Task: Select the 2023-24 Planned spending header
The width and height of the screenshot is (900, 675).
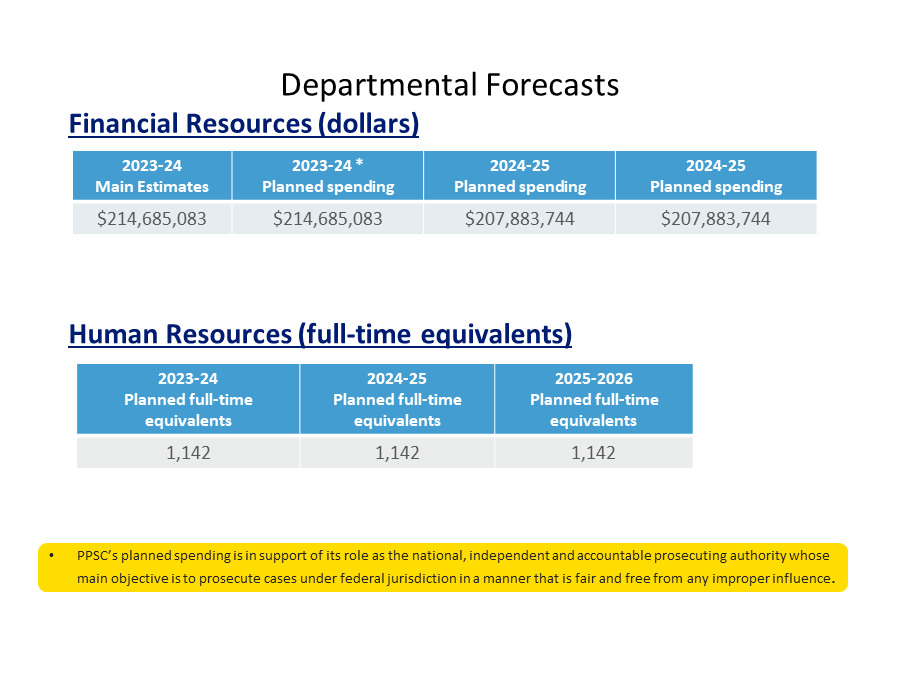Action: [327, 175]
